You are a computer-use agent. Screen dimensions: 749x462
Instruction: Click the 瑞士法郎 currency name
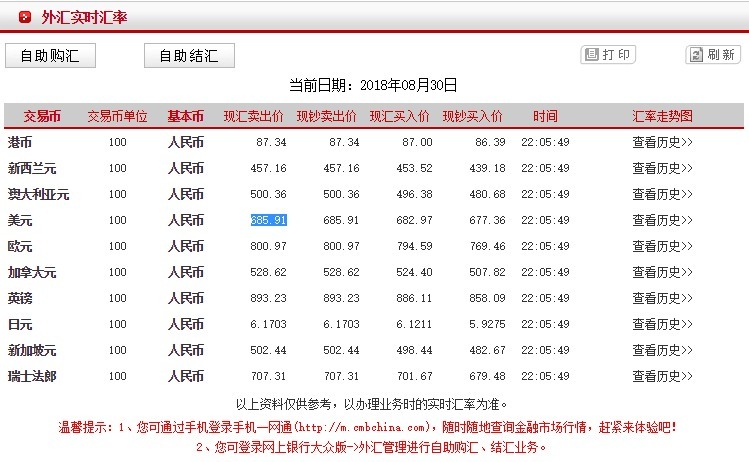tap(32, 376)
